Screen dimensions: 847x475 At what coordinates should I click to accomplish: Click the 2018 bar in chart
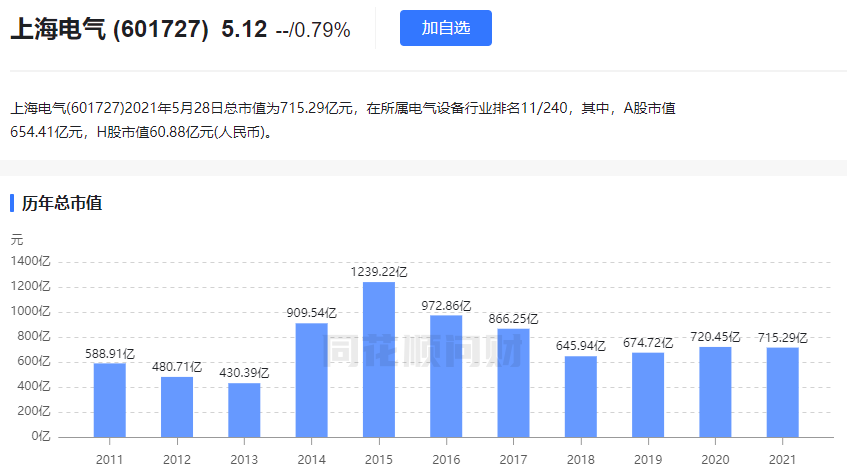pos(581,397)
